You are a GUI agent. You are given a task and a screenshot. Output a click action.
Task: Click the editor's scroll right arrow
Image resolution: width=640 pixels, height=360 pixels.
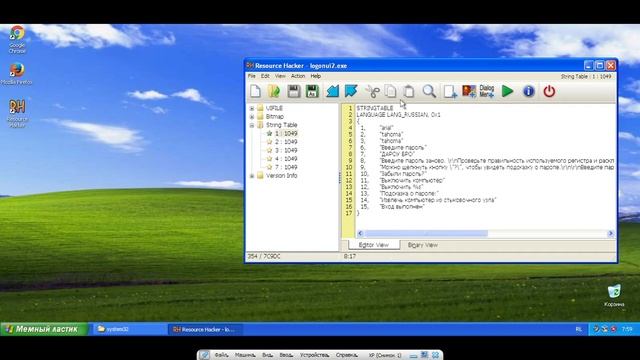click(x=611, y=233)
